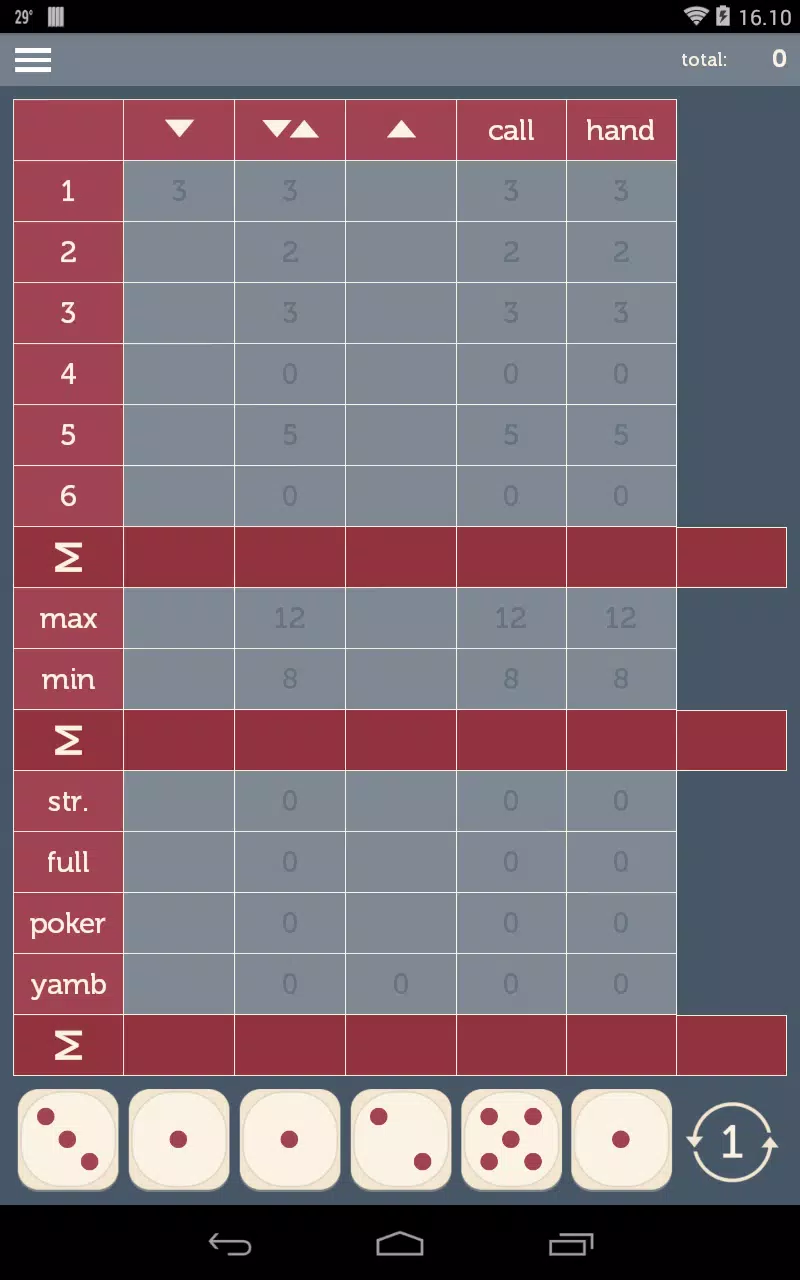Image resolution: width=800 pixels, height=1280 pixels.
Task: Score 8 for min in call column
Action: point(511,679)
